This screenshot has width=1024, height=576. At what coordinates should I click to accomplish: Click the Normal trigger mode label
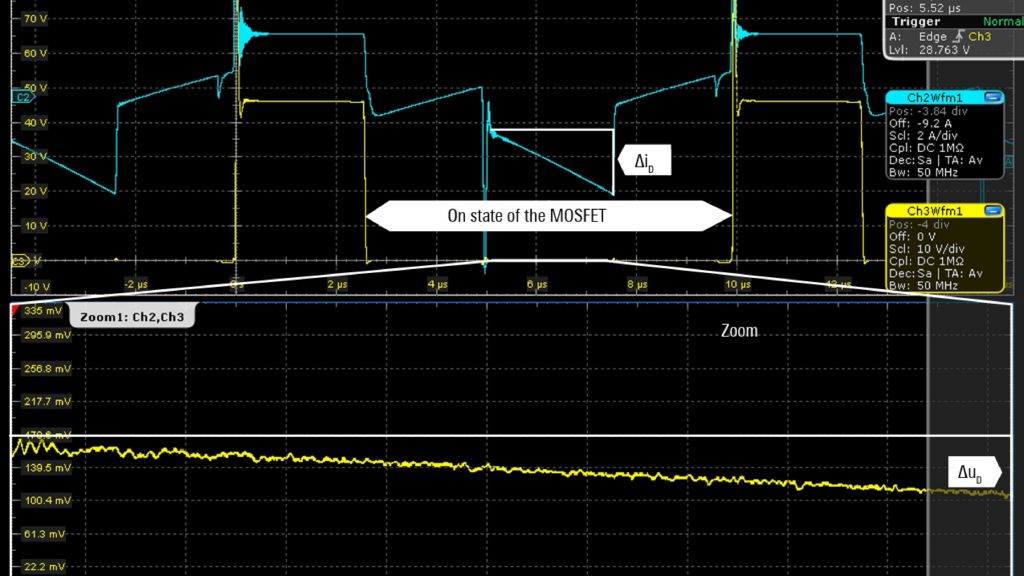coord(1002,22)
